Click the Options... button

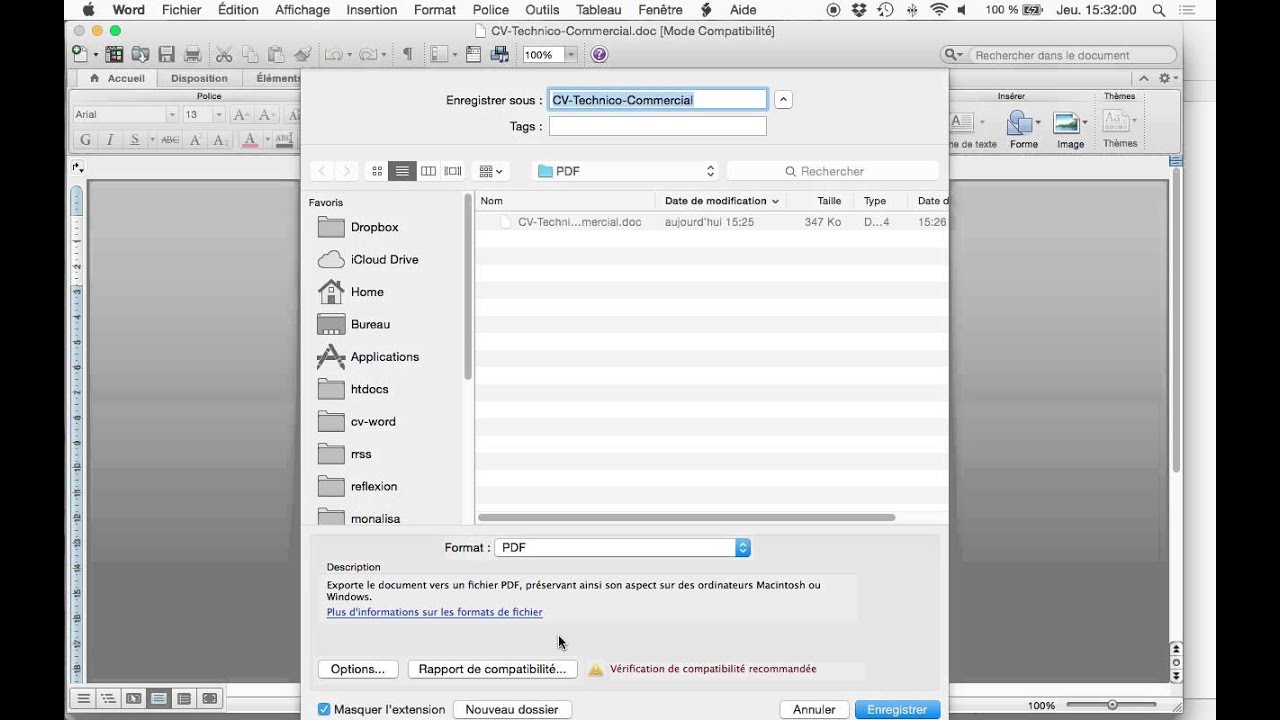pos(358,669)
